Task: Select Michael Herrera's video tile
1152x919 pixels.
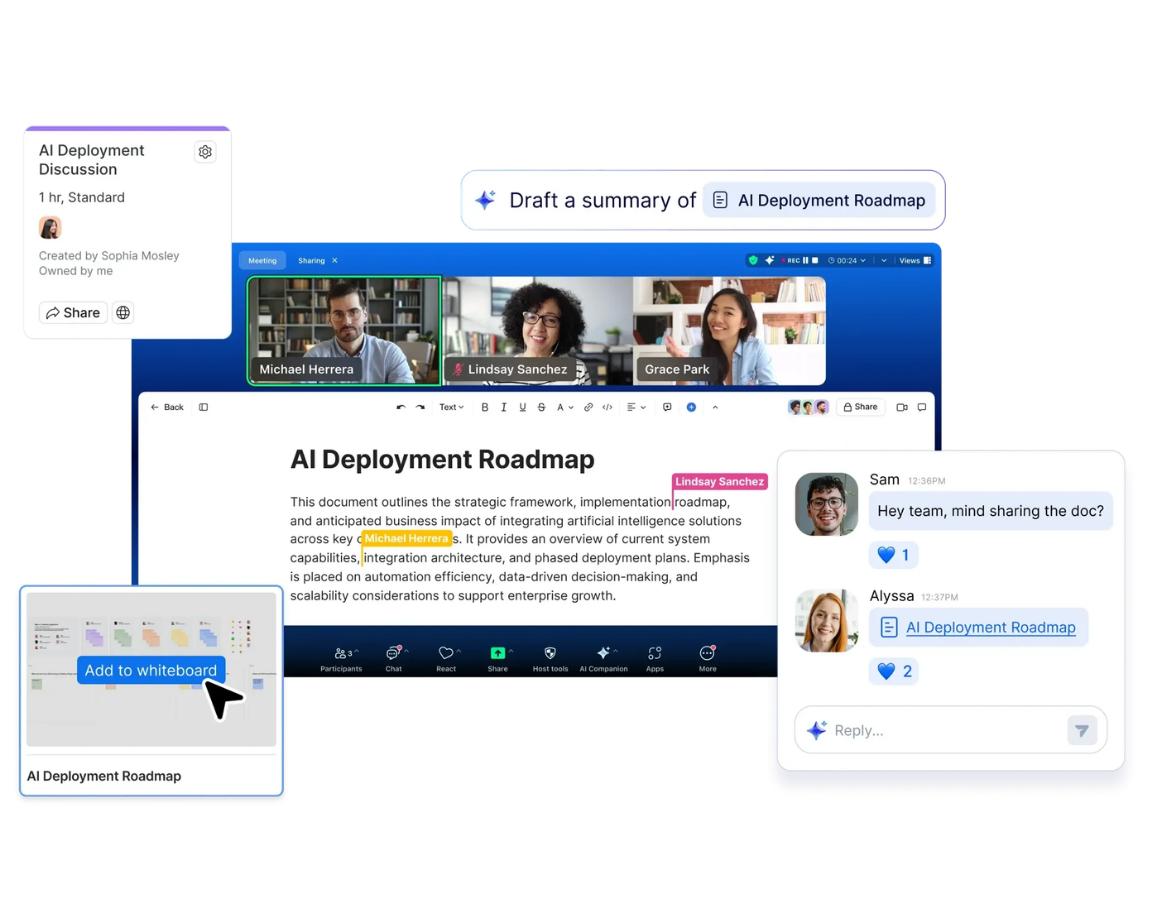Action: pyautogui.click(x=345, y=331)
